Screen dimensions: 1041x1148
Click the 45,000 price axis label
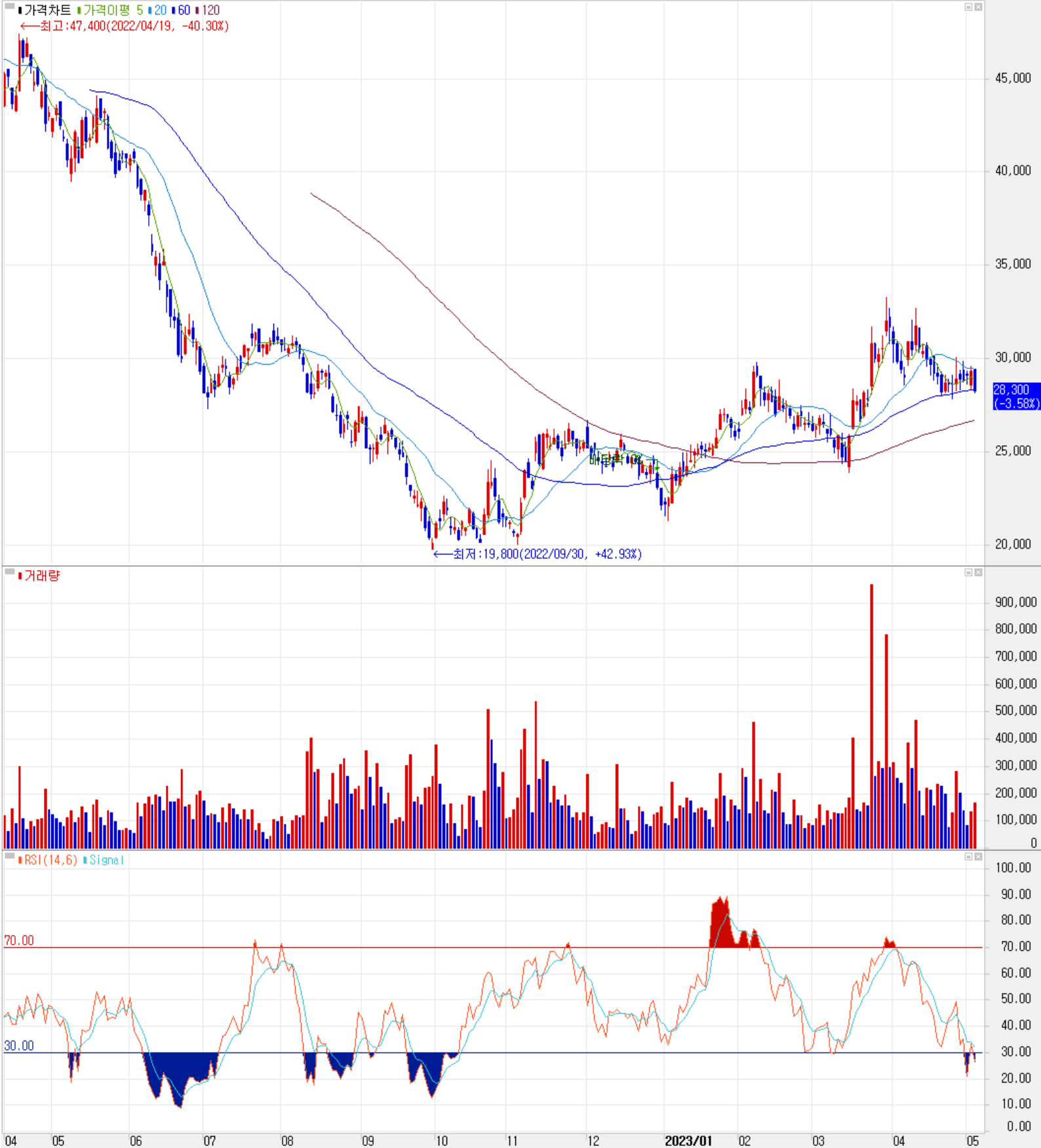click(1013, 78)
